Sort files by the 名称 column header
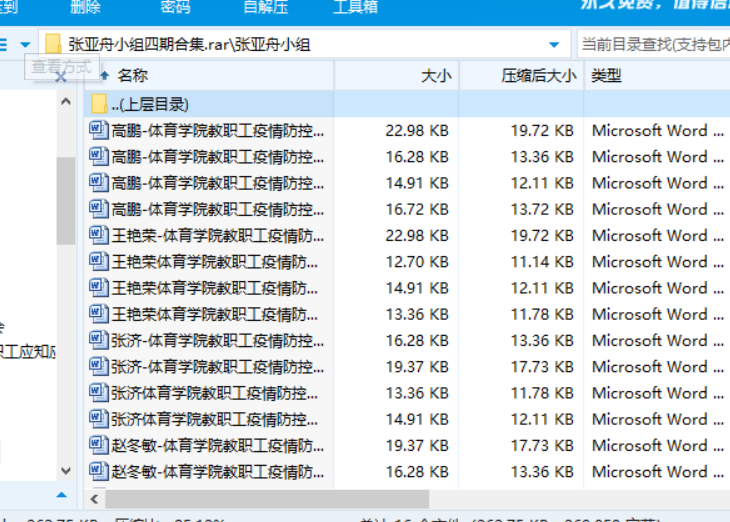Image resolution: width=730 pixels, height=522 pixels. click(132, 75)
